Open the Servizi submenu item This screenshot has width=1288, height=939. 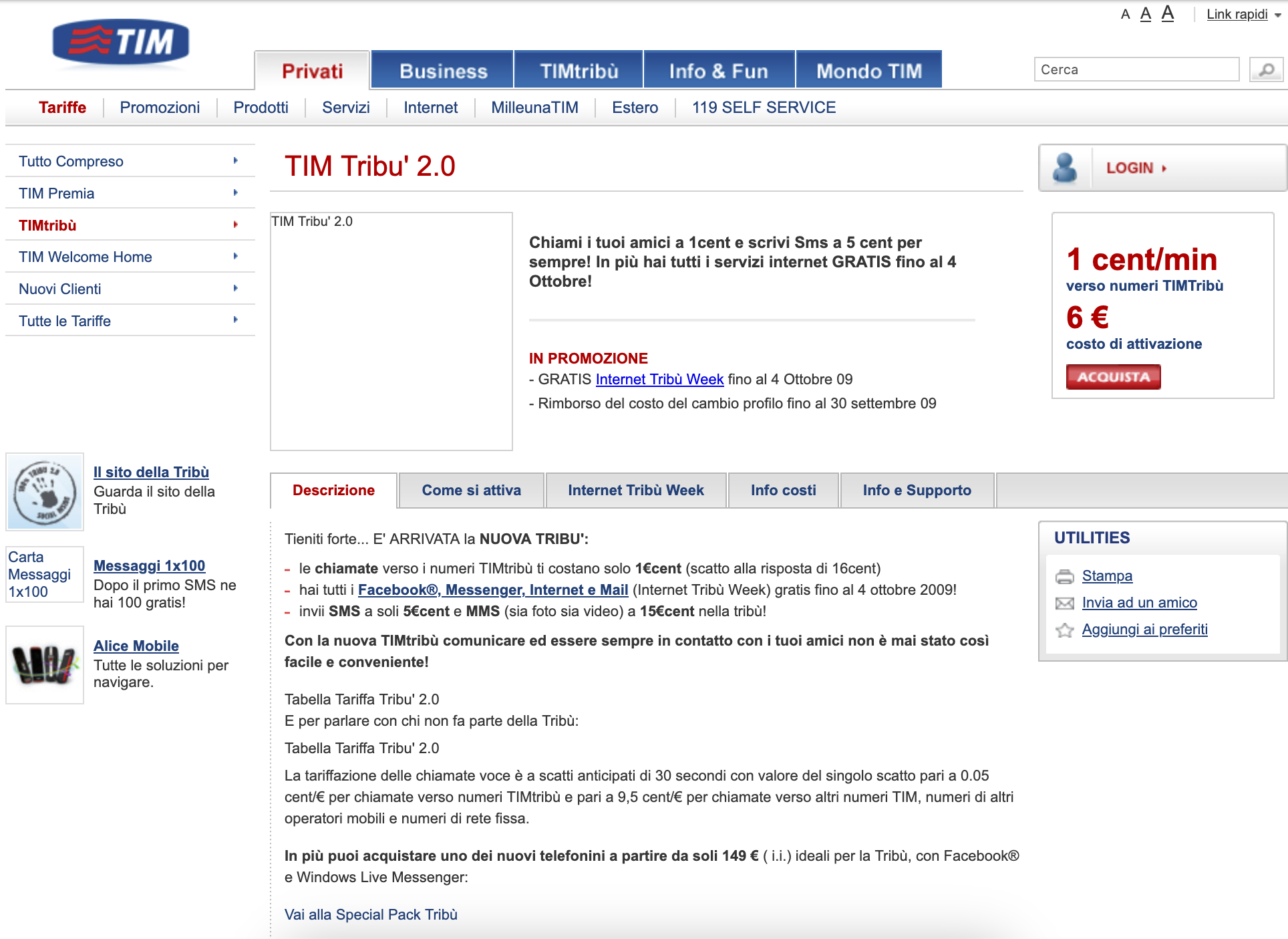click(346, 108)
